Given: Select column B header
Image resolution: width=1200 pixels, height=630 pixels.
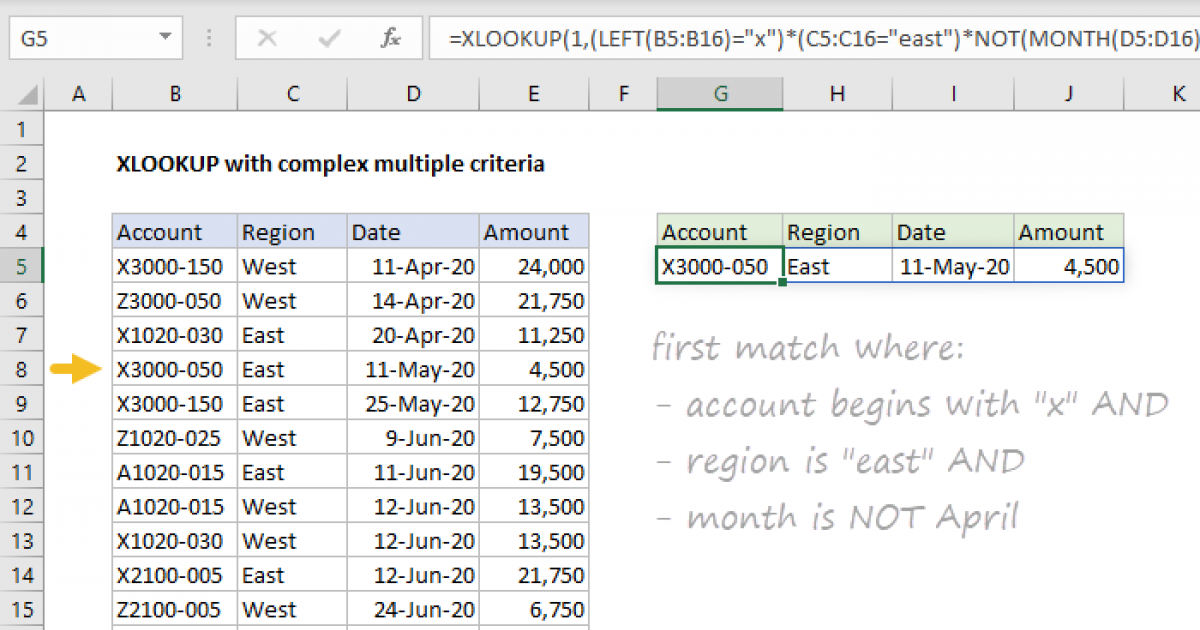Looking at the screenshot, I should tap(175, 94).
